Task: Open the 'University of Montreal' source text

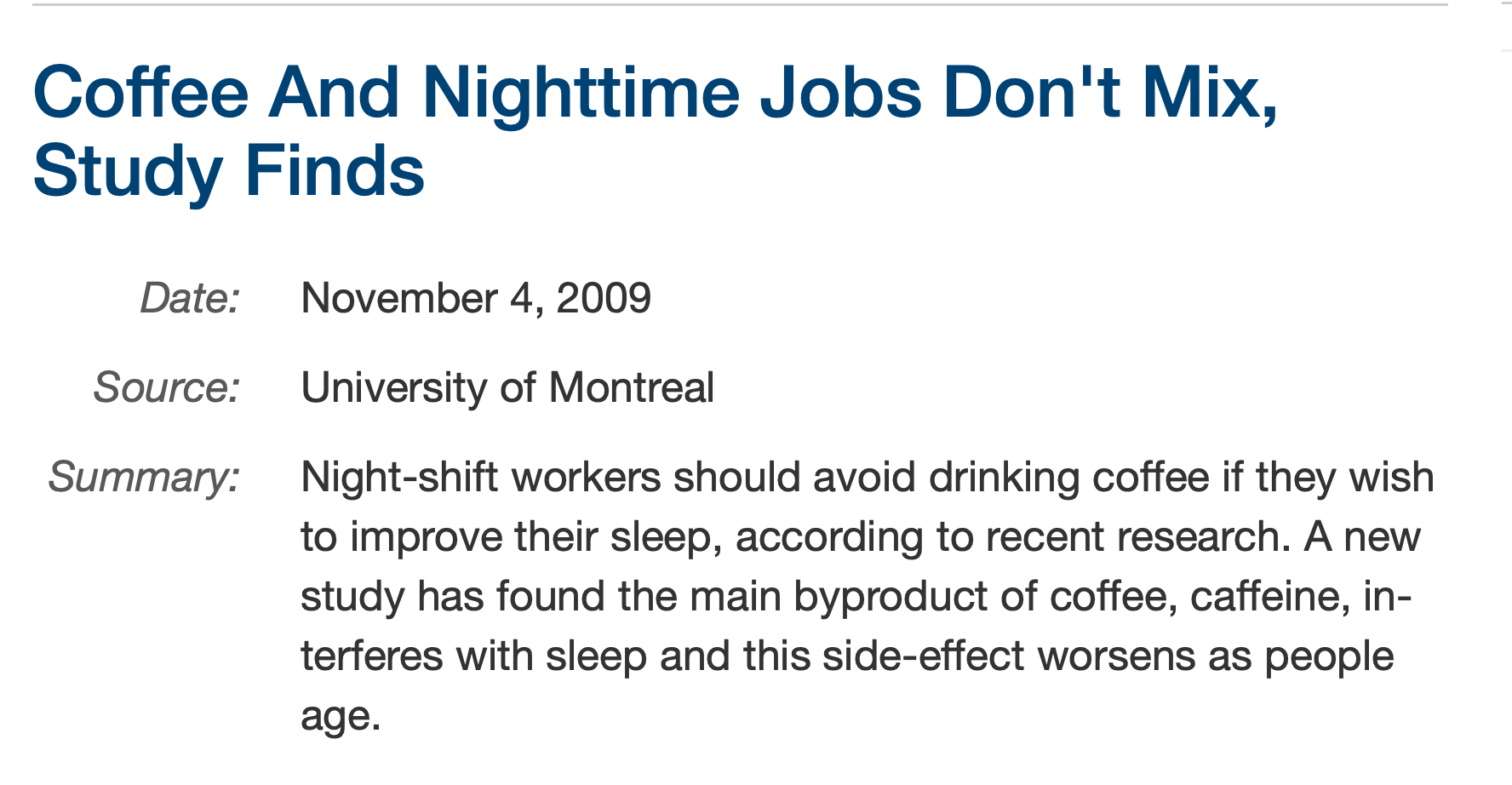Action: point(507,388)
